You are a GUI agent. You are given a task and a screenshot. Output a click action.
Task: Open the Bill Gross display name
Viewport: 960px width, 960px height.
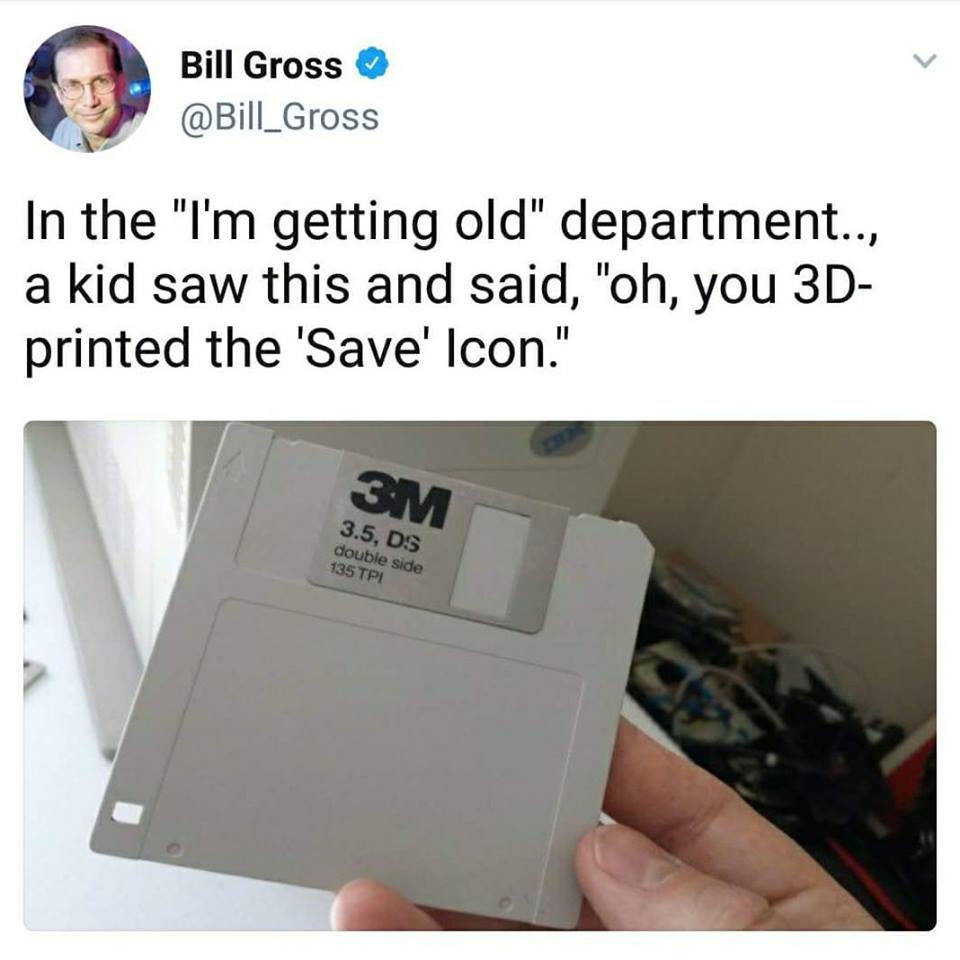click(261, 65)
